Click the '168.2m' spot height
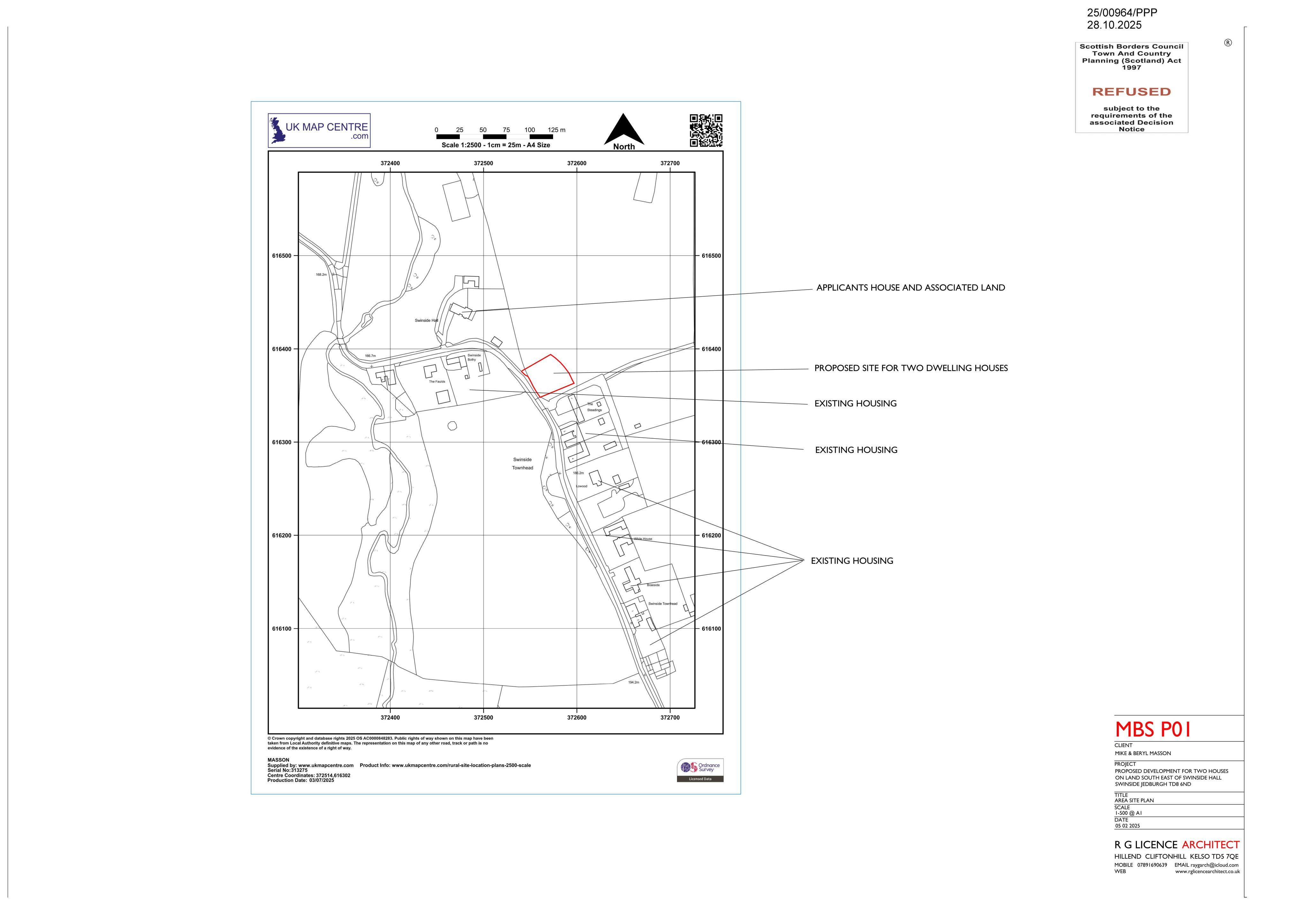 (x=321, y=275)
